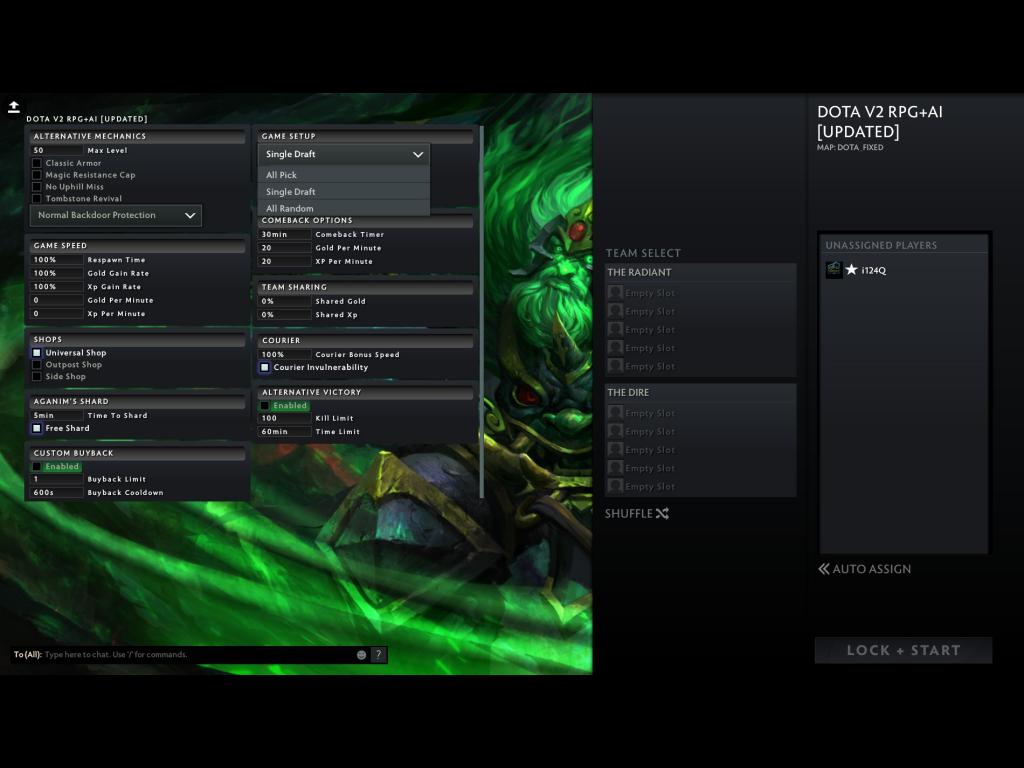Join the last Dire empty slot
Viewport: 1024px width, 768px height.
coord(700,486)
